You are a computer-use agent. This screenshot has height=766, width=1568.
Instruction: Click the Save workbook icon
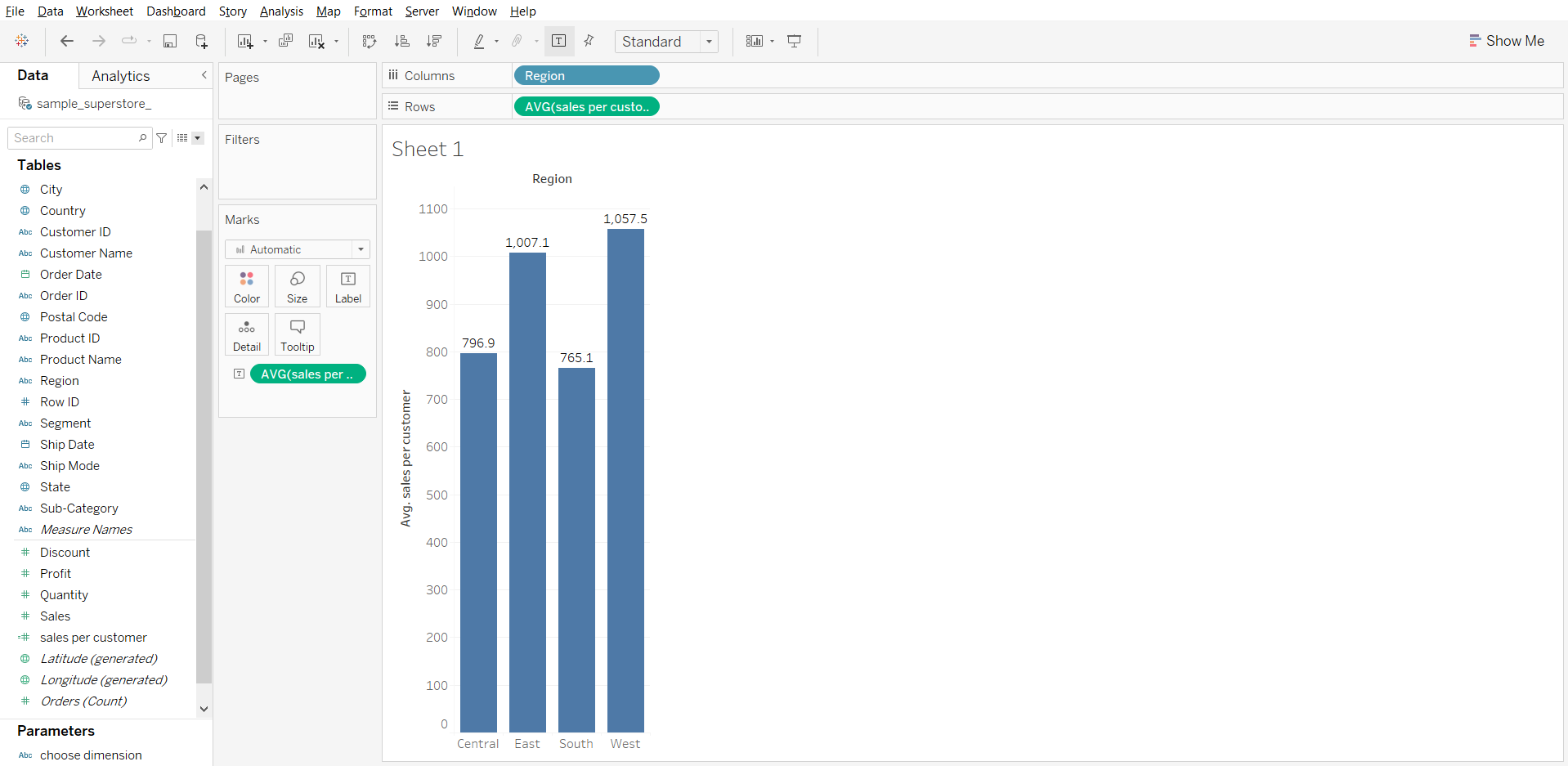point(170,41)
